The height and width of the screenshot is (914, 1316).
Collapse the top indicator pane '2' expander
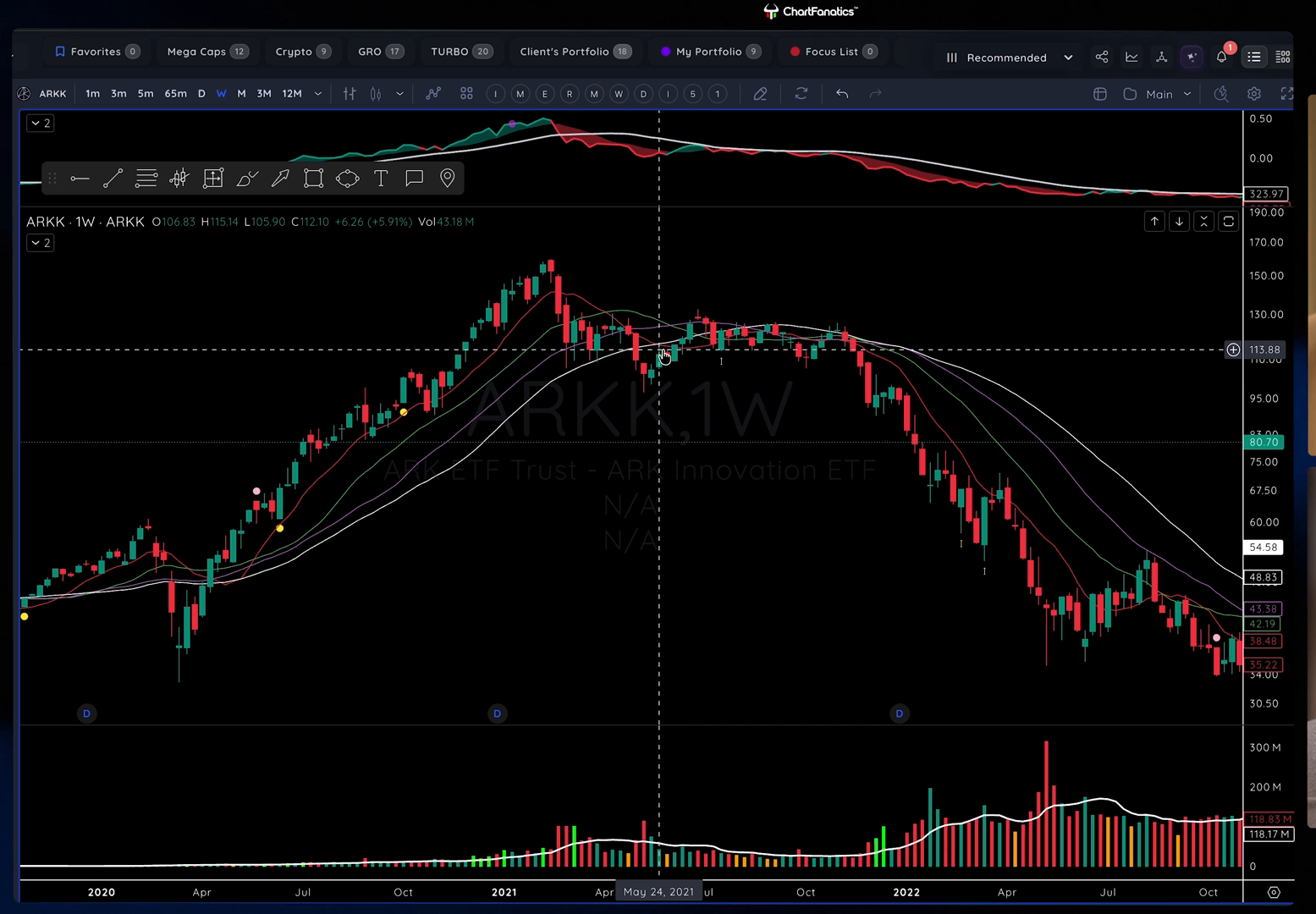point(41,124)
